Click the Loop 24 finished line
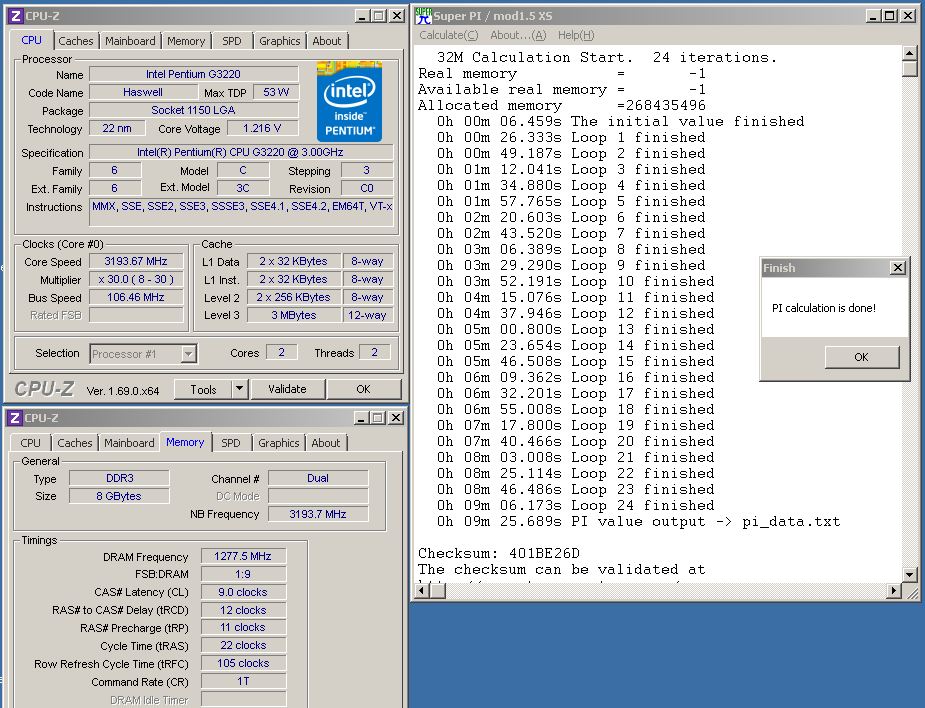The height and width of the screenshot is (708, 925). pyautogui.click(x=576, y=506)
